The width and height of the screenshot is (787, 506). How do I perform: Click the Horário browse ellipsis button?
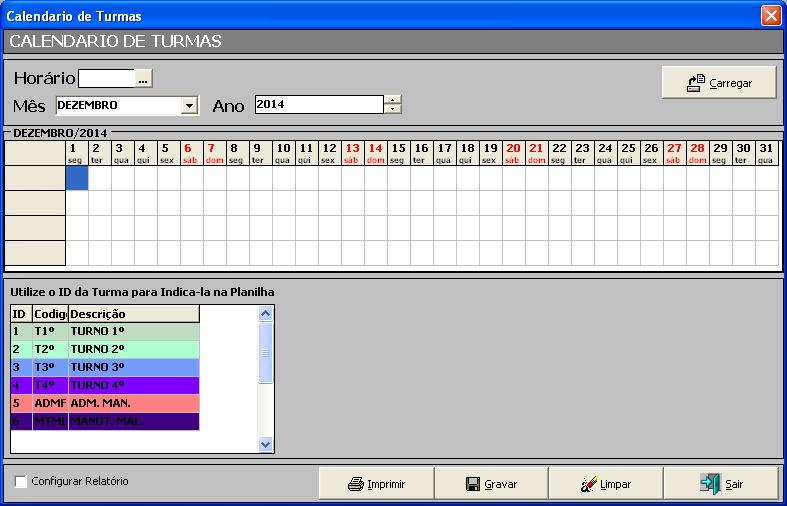click(x=143, y=78)
